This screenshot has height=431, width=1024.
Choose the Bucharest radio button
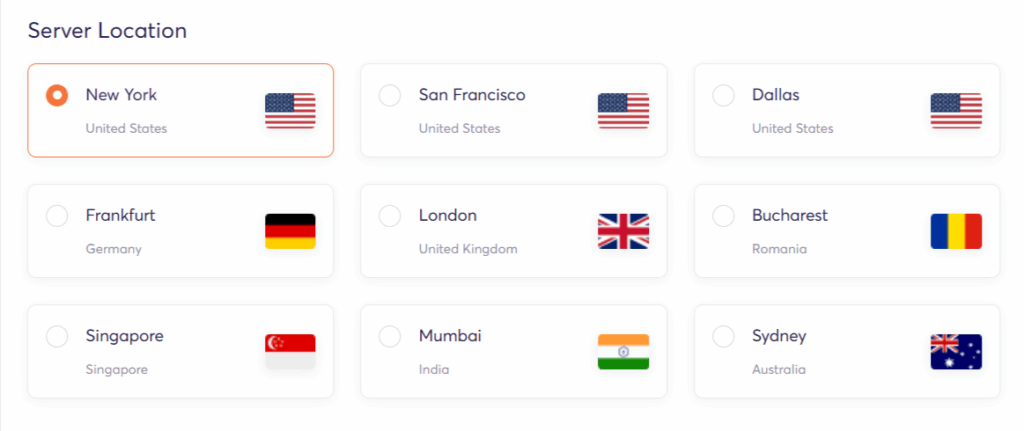point(723,216)
